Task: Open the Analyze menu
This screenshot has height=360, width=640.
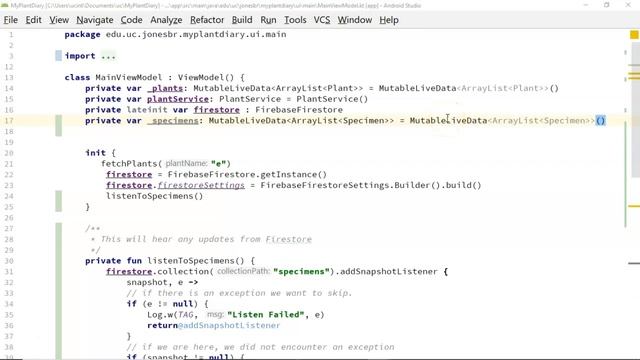Action: [x=166, y=20]
